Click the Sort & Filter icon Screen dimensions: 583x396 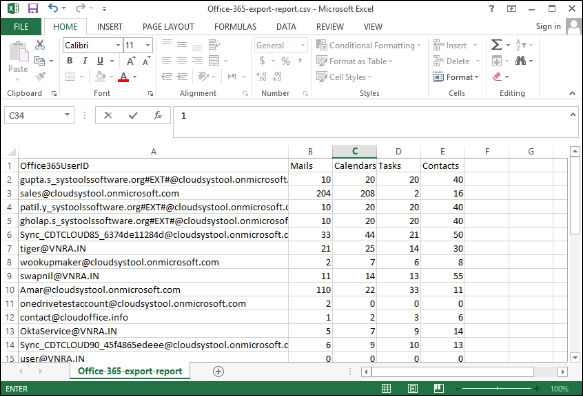pyautogui.click(x=521, y=45)
